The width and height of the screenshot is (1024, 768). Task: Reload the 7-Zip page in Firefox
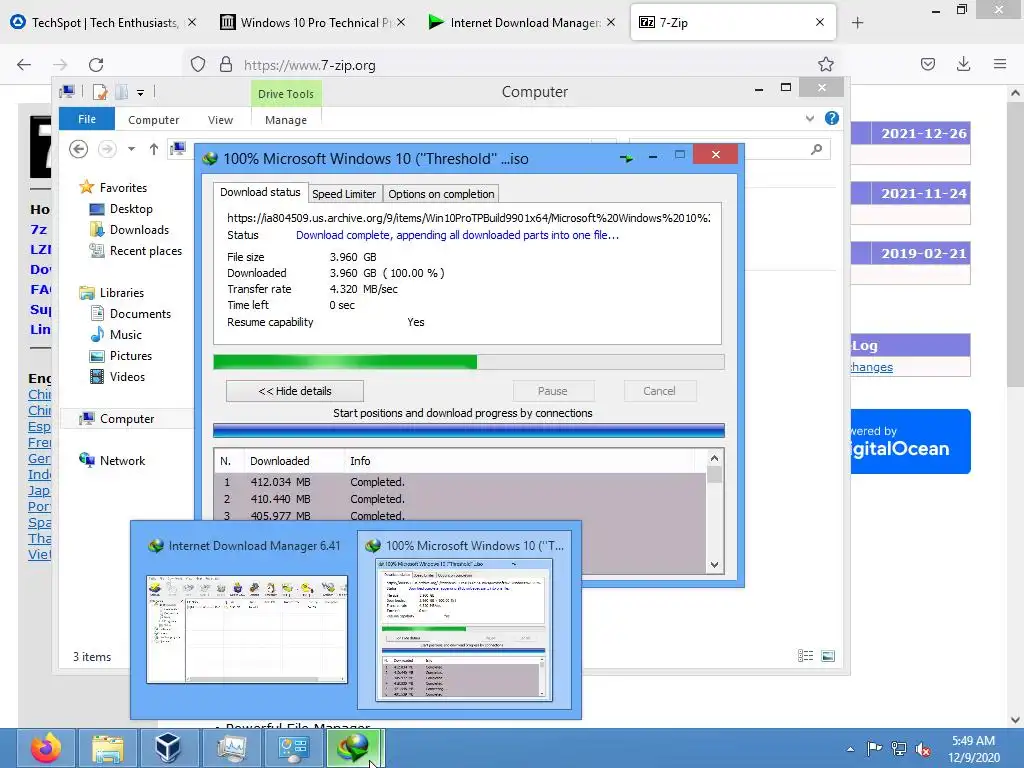click(x=96, y=65)
